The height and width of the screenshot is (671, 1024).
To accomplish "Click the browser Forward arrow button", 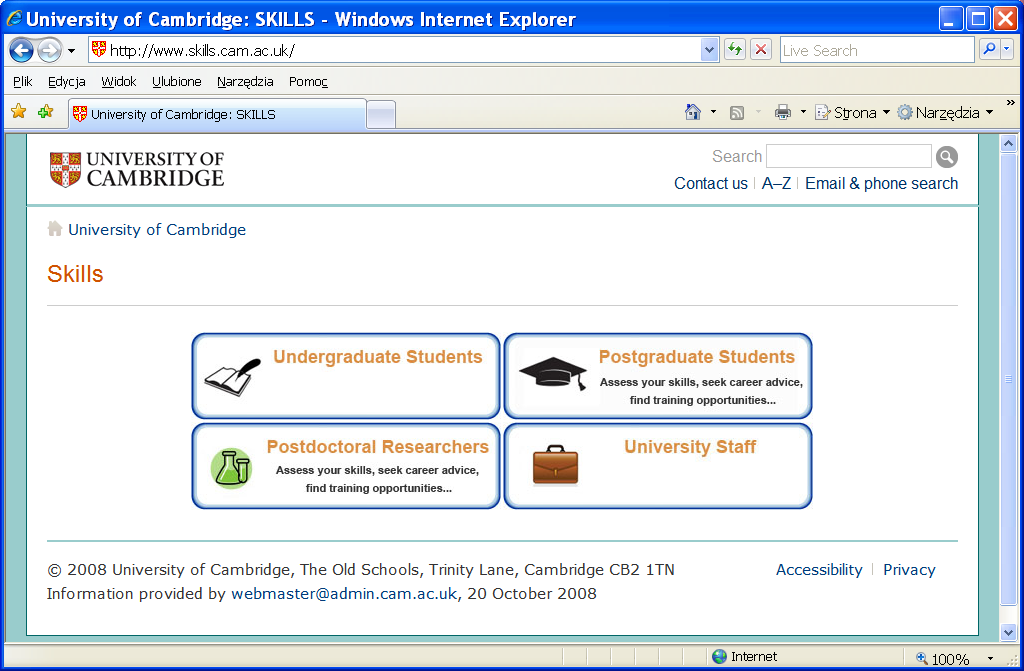I will [50, 50].
